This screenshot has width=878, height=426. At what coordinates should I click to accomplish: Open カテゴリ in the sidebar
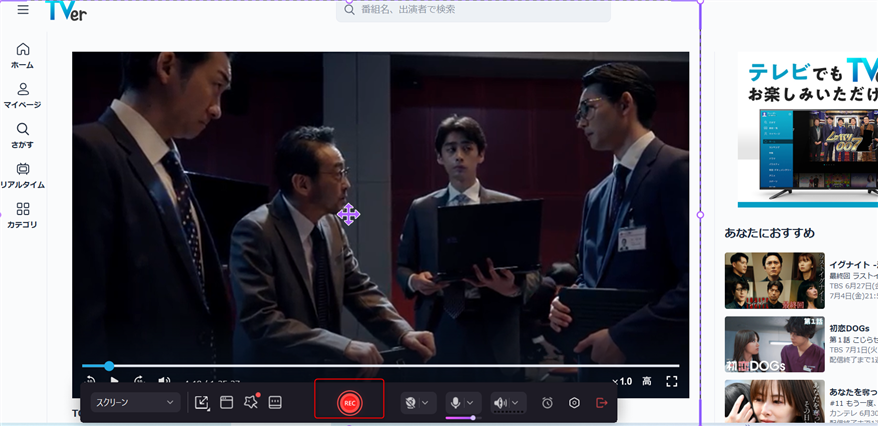tap(22, 216)
